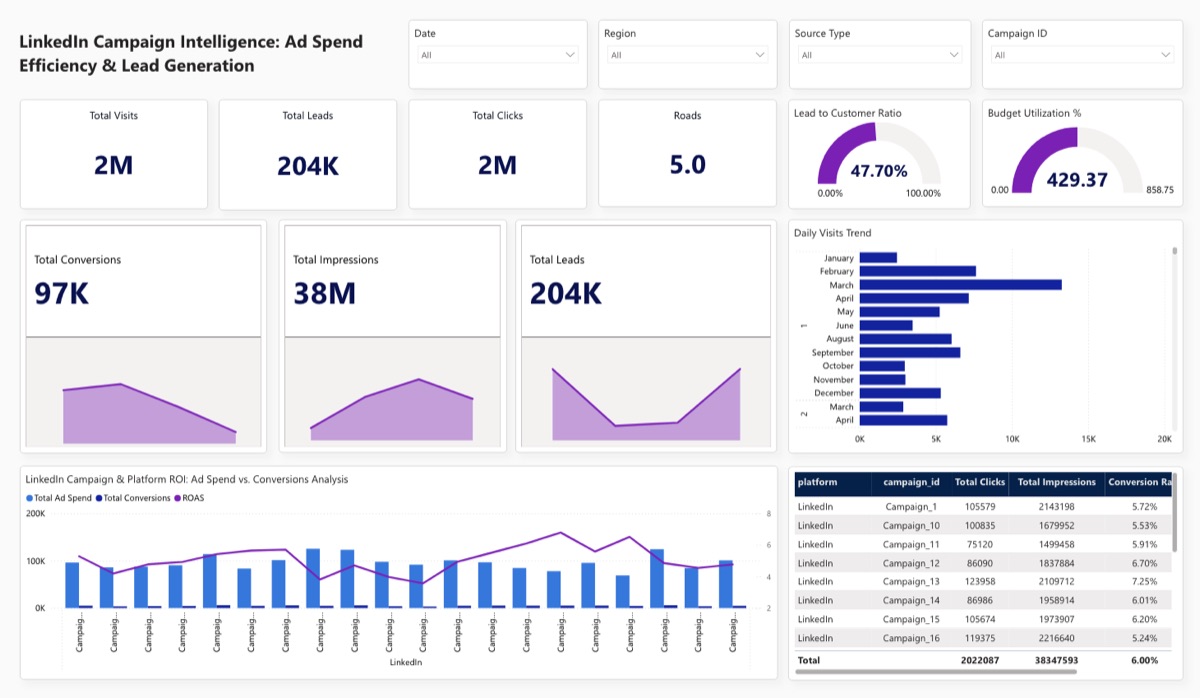The height and width of the screenshot is (698, 1200).
Task: Select the Campaign_1 cell in the table
Action: click(x=910, y=506)
